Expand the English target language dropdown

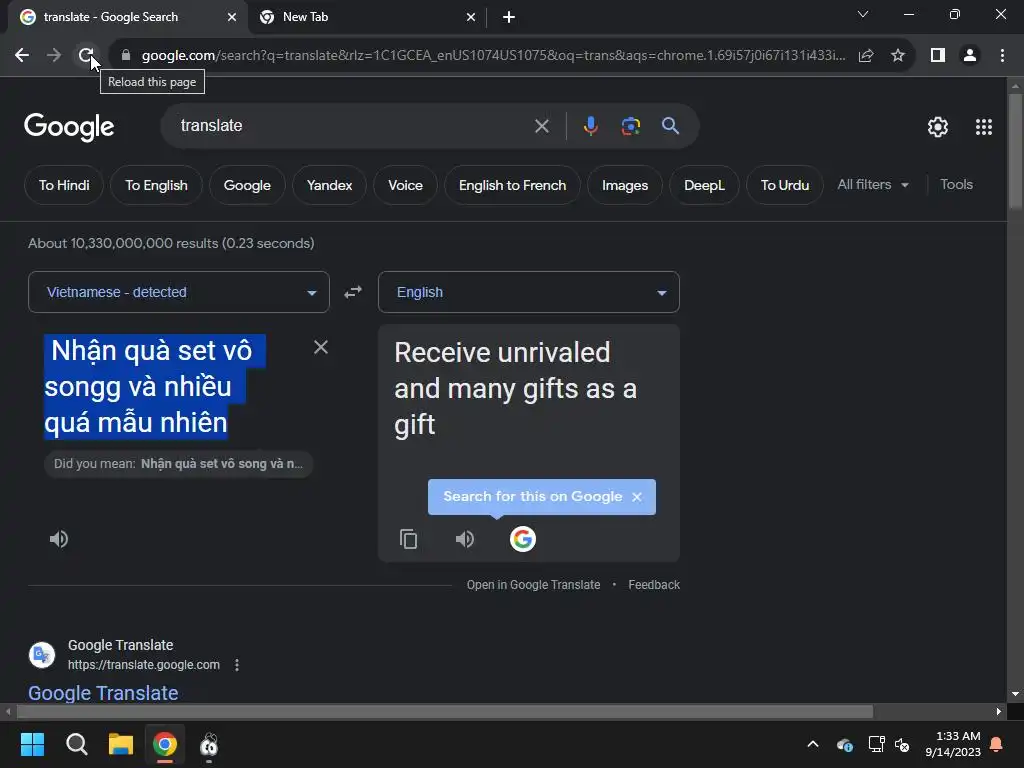tap(528, 292)
